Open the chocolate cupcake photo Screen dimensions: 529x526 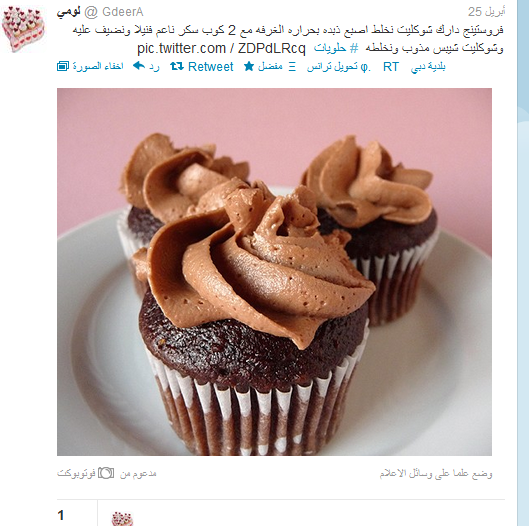(274, 272)
